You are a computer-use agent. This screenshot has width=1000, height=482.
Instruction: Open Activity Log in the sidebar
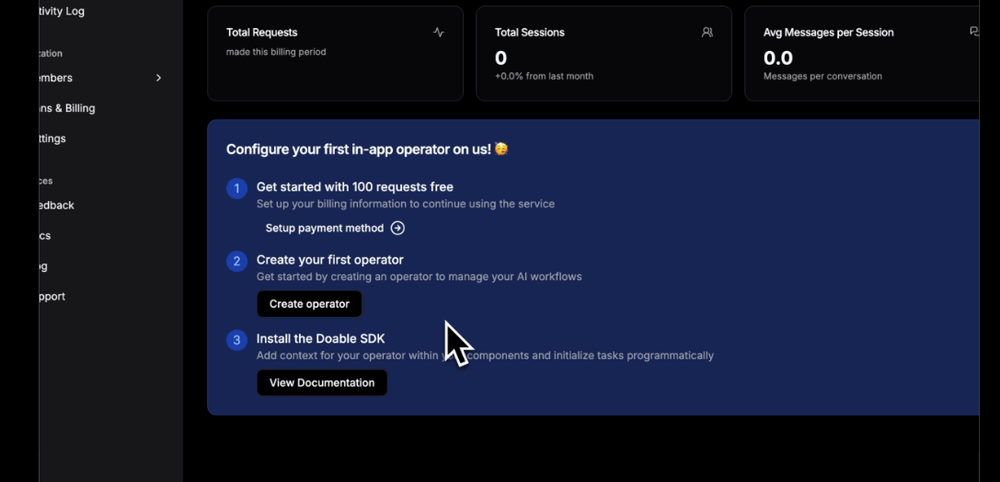click(x=61, y=11)
